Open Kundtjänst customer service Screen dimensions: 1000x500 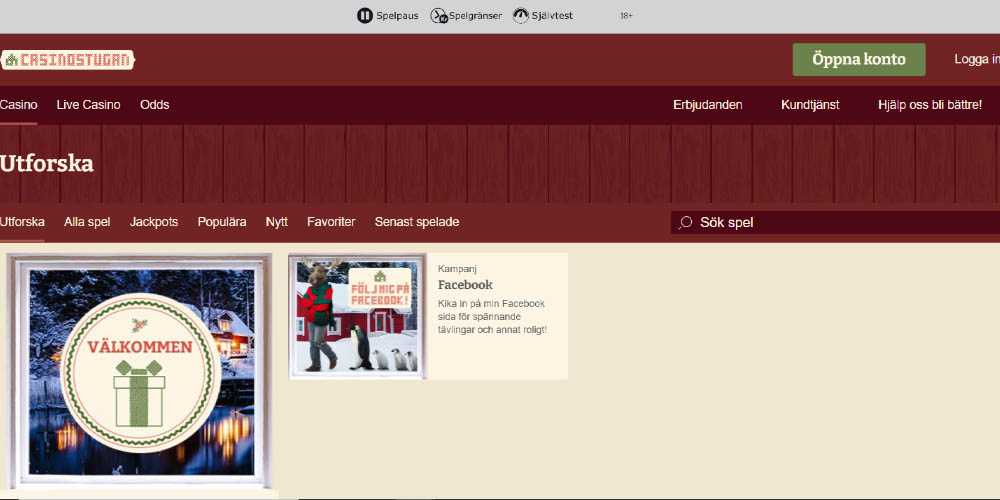(x=810, y=105)
